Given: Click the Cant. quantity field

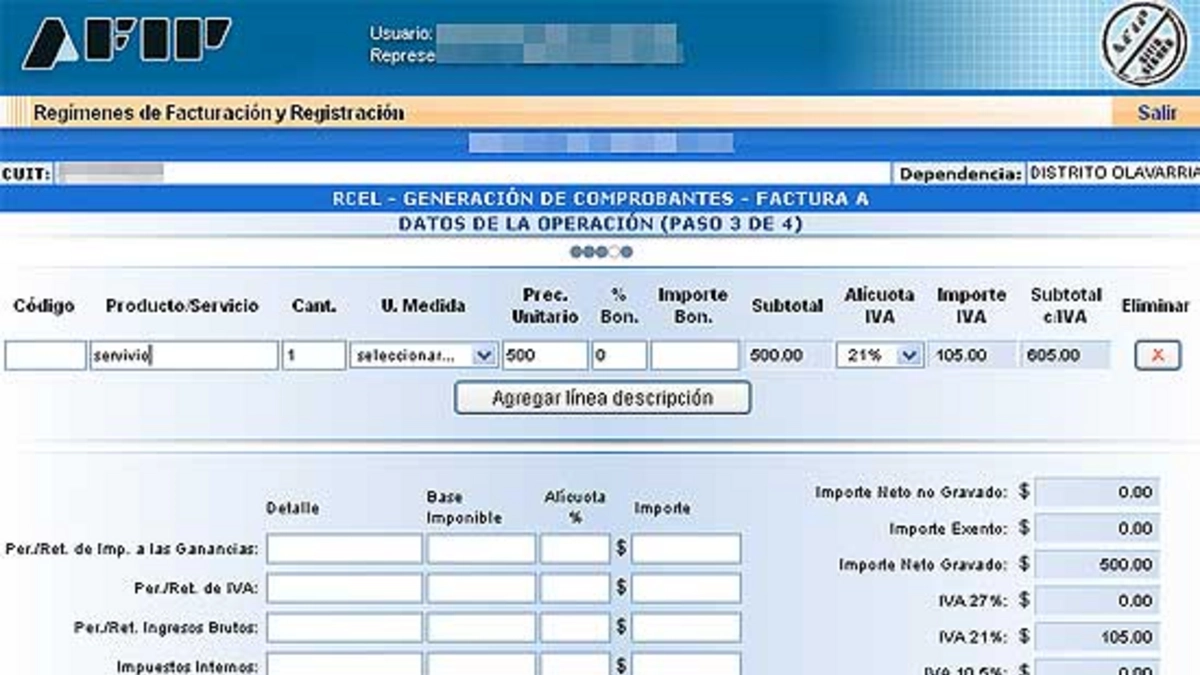Looking at the screenshot, I should coord(313,355).
